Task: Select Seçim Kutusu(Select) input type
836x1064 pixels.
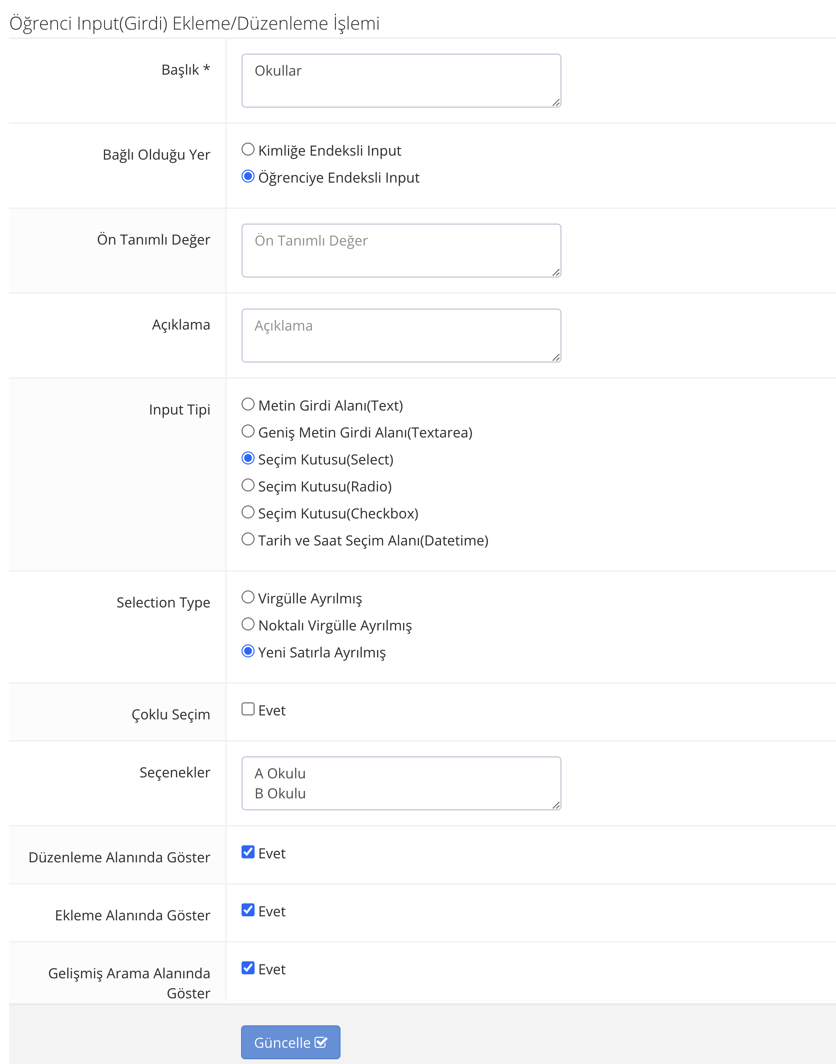Action: [x=248, y=459]
